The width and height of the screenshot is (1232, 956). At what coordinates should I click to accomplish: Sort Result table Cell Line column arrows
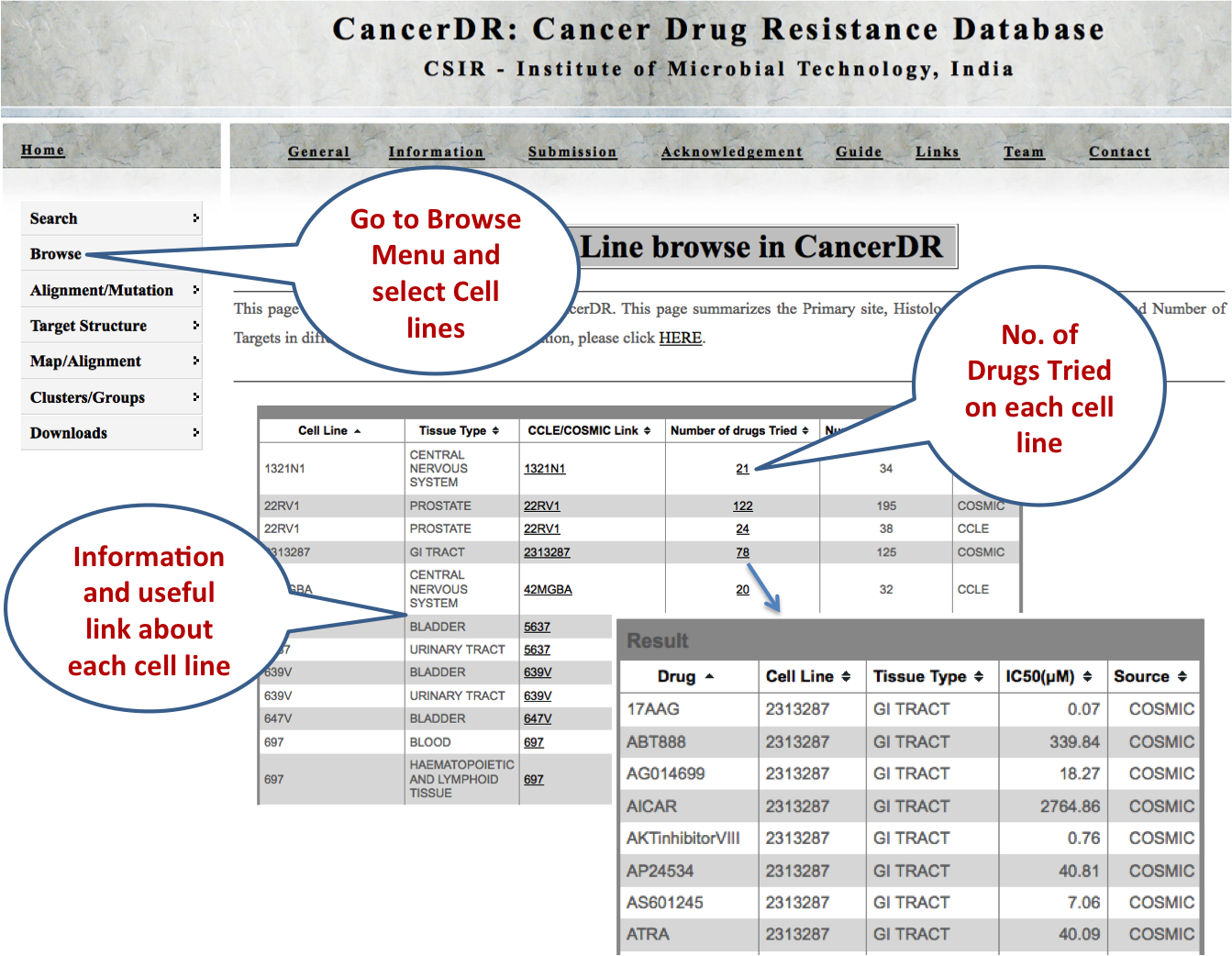846,677
